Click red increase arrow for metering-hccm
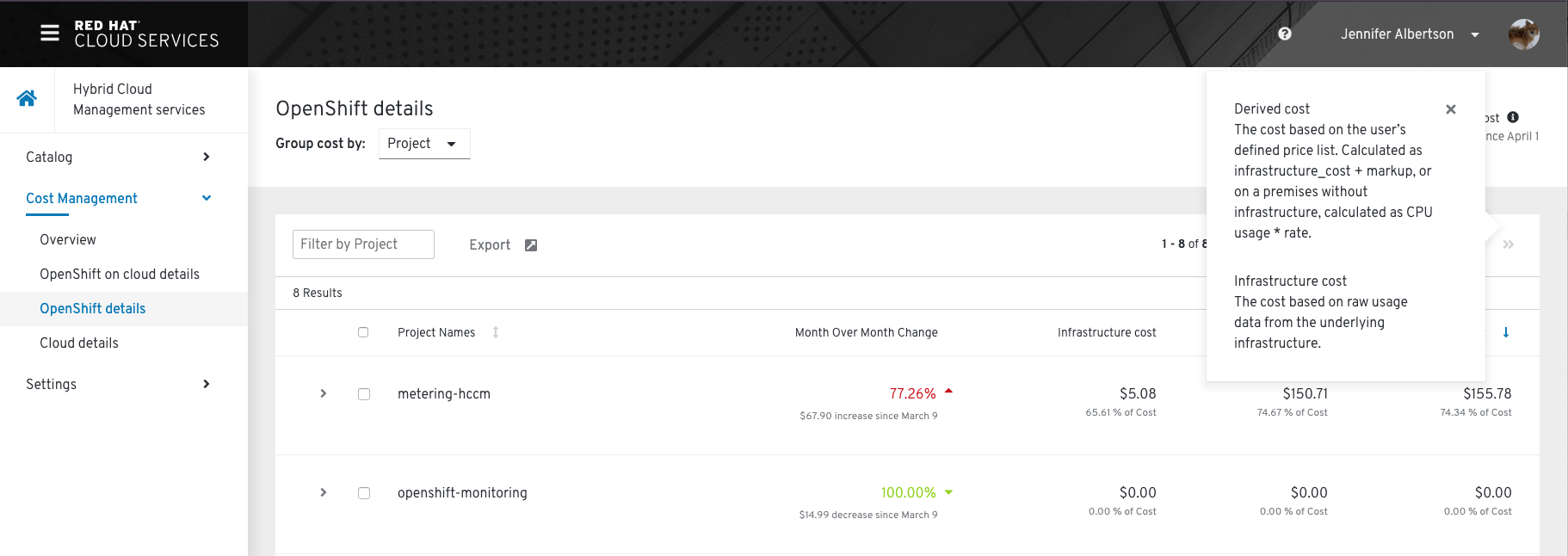 click(948, 392)
